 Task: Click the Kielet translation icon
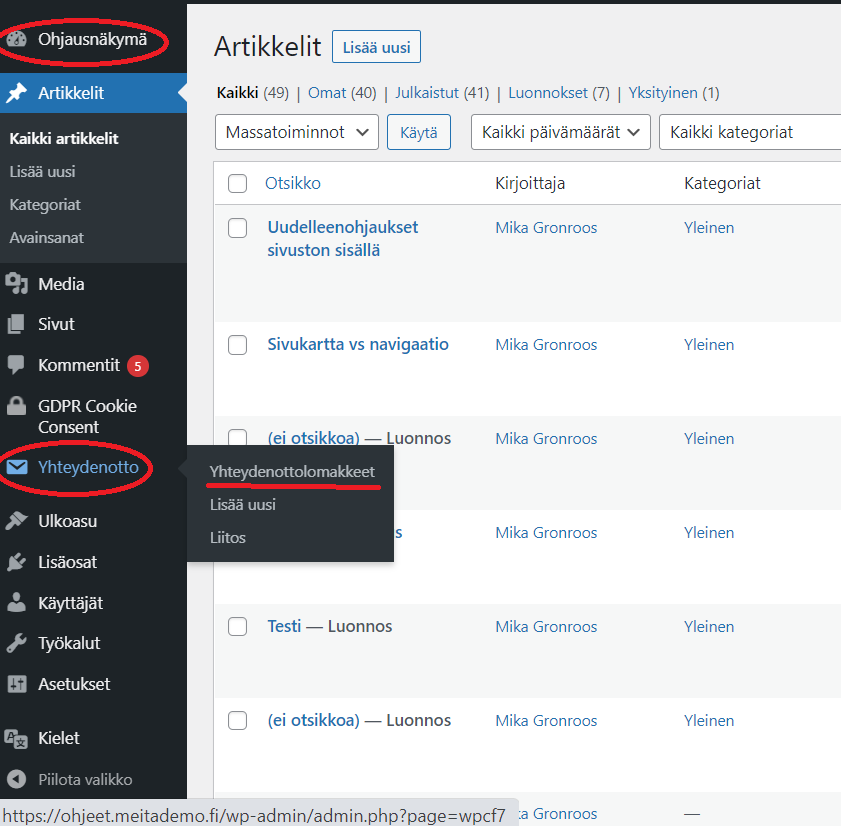pos(16,739)
